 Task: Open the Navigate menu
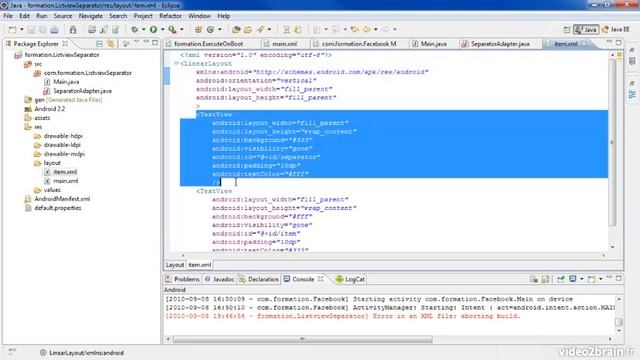pyautogui.click(x=91, y=16)
